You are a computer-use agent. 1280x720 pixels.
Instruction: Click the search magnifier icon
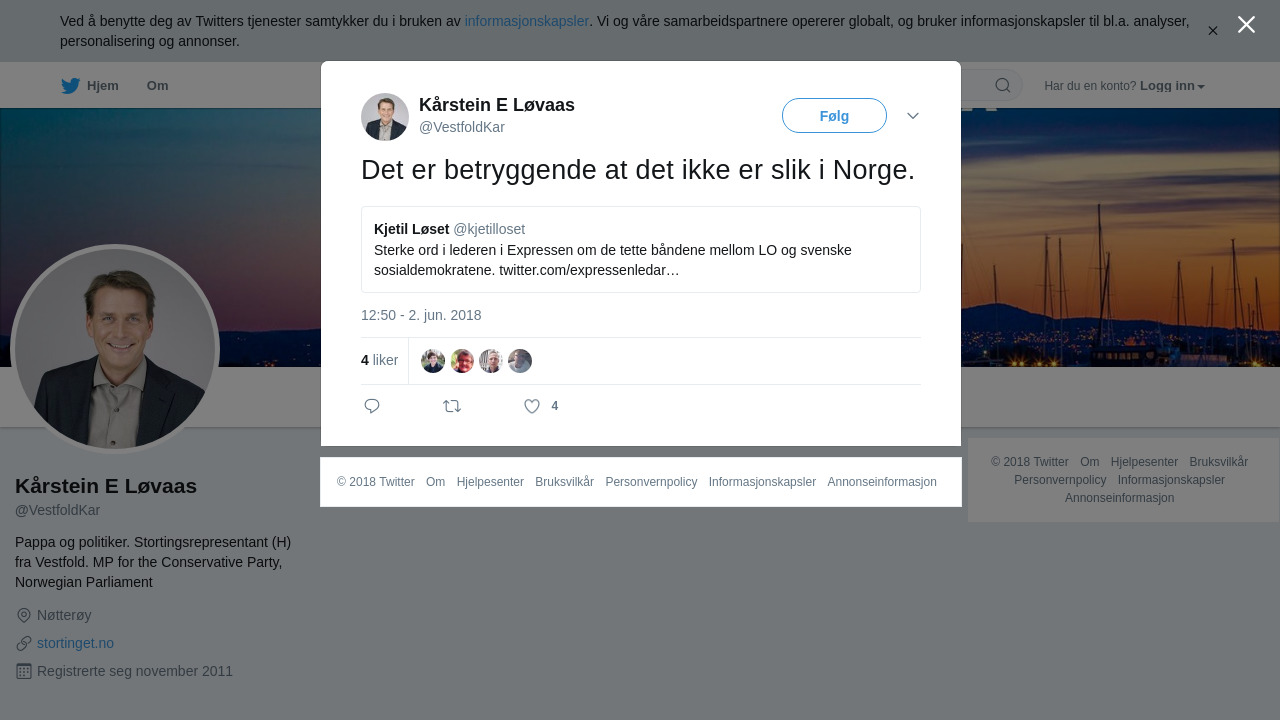pyautogui.click(x=1003, y=86)
